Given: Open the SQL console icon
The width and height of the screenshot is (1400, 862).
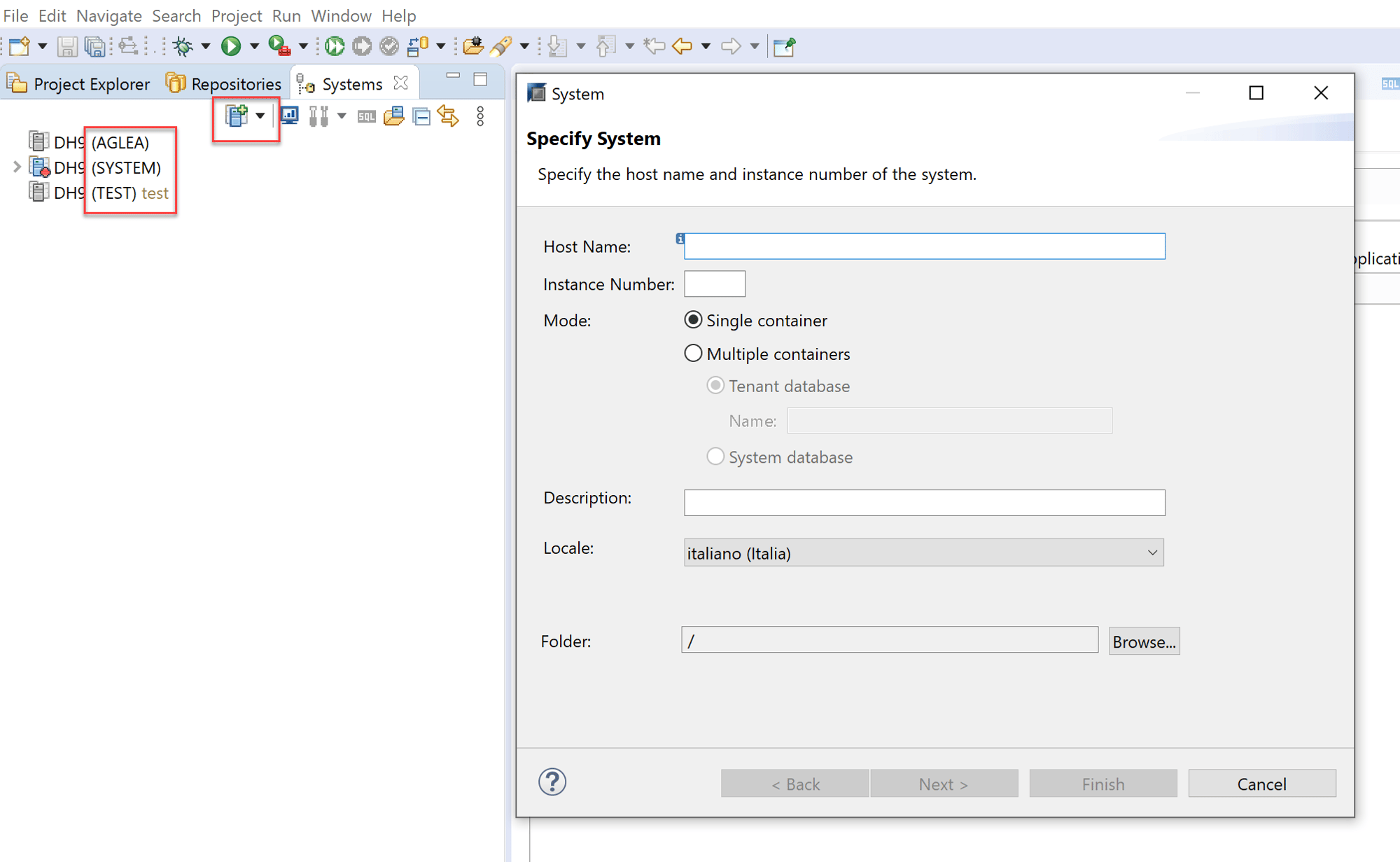Looking at the screenshot, I should tap(366, 116).
